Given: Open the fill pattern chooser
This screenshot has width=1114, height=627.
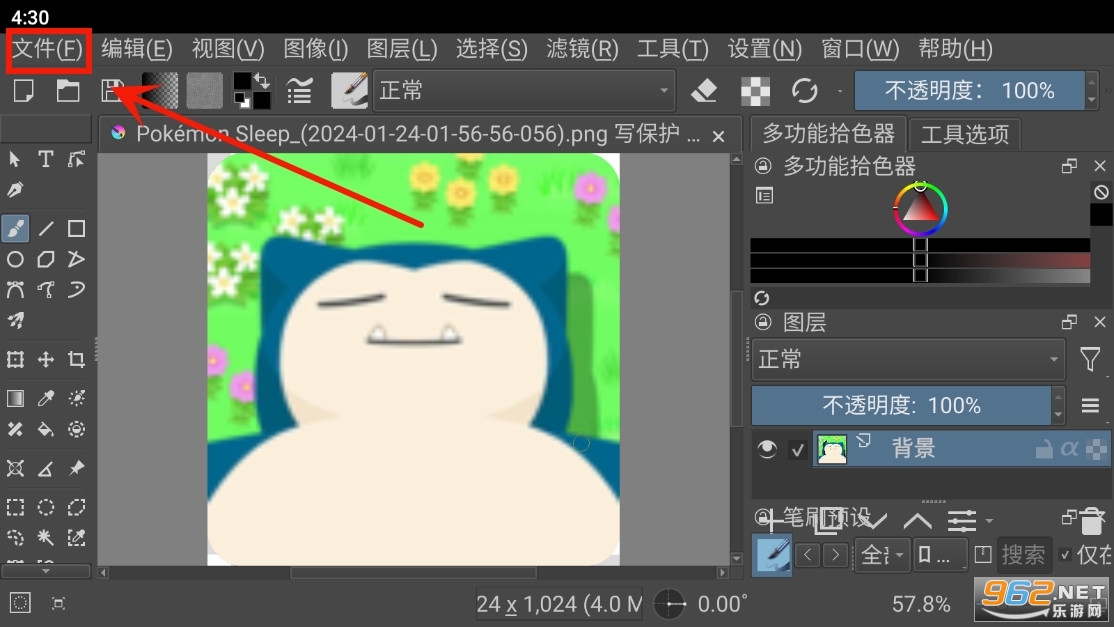Looking at the screenshot, I should click(x=205, y=91).
